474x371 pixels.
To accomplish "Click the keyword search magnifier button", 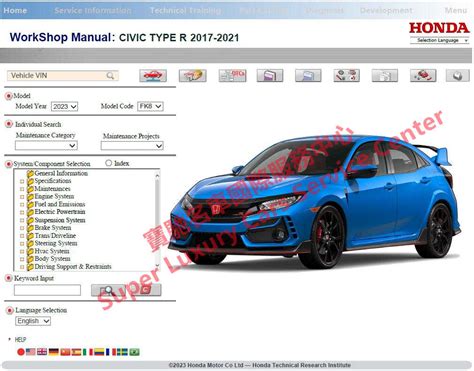I will pos(108,290).
